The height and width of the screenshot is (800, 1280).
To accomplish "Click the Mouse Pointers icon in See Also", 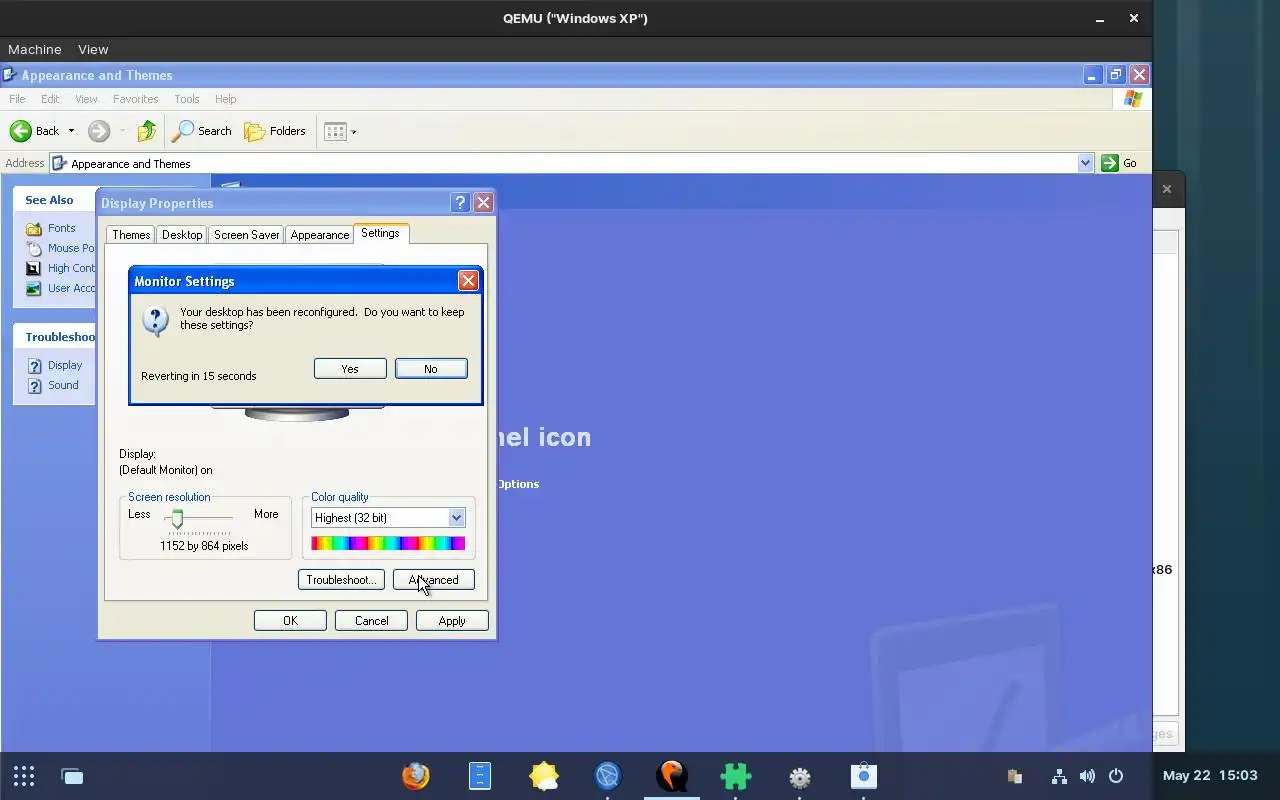I will [34, 248].
